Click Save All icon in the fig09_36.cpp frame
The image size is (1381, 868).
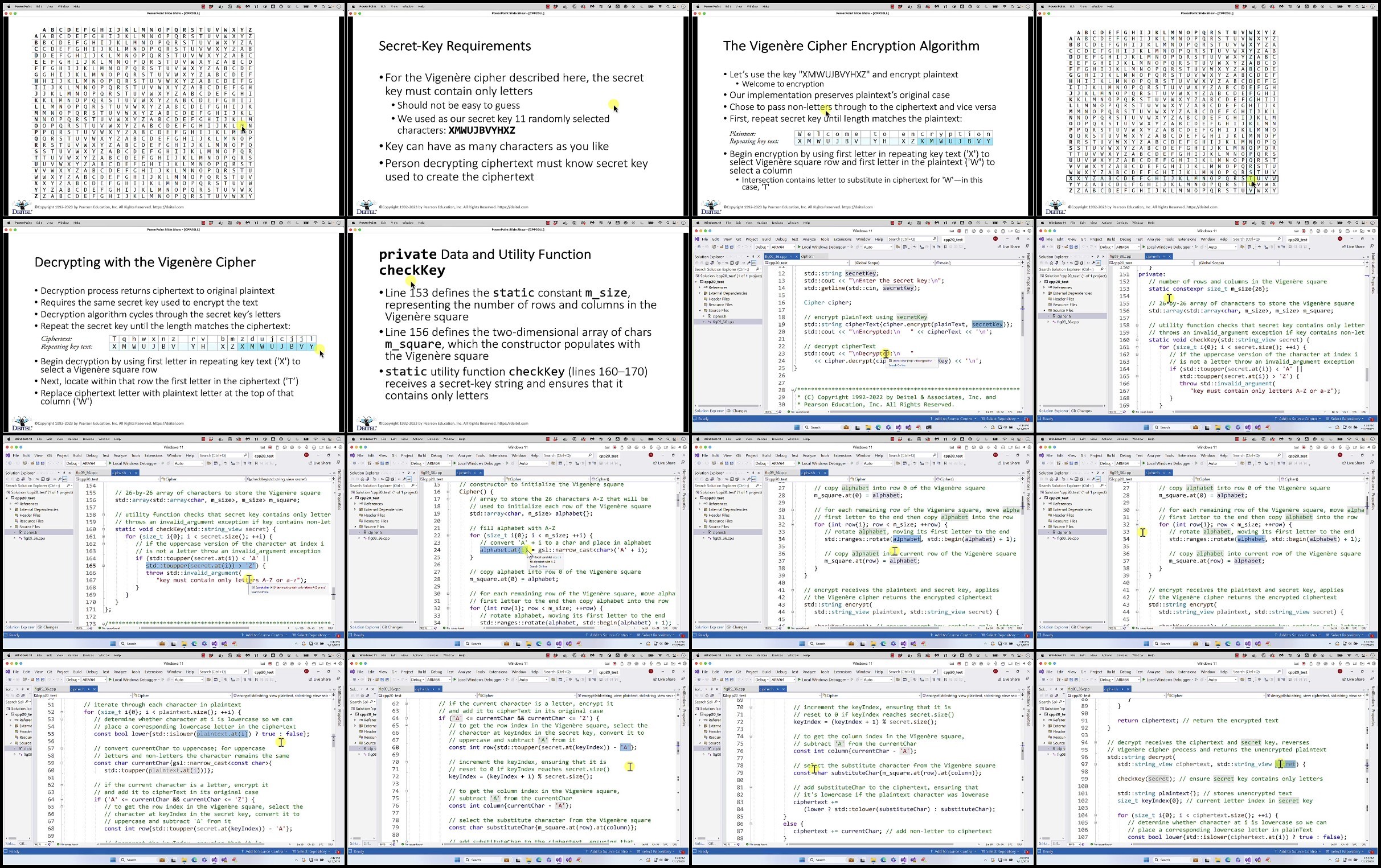(732, 247)
